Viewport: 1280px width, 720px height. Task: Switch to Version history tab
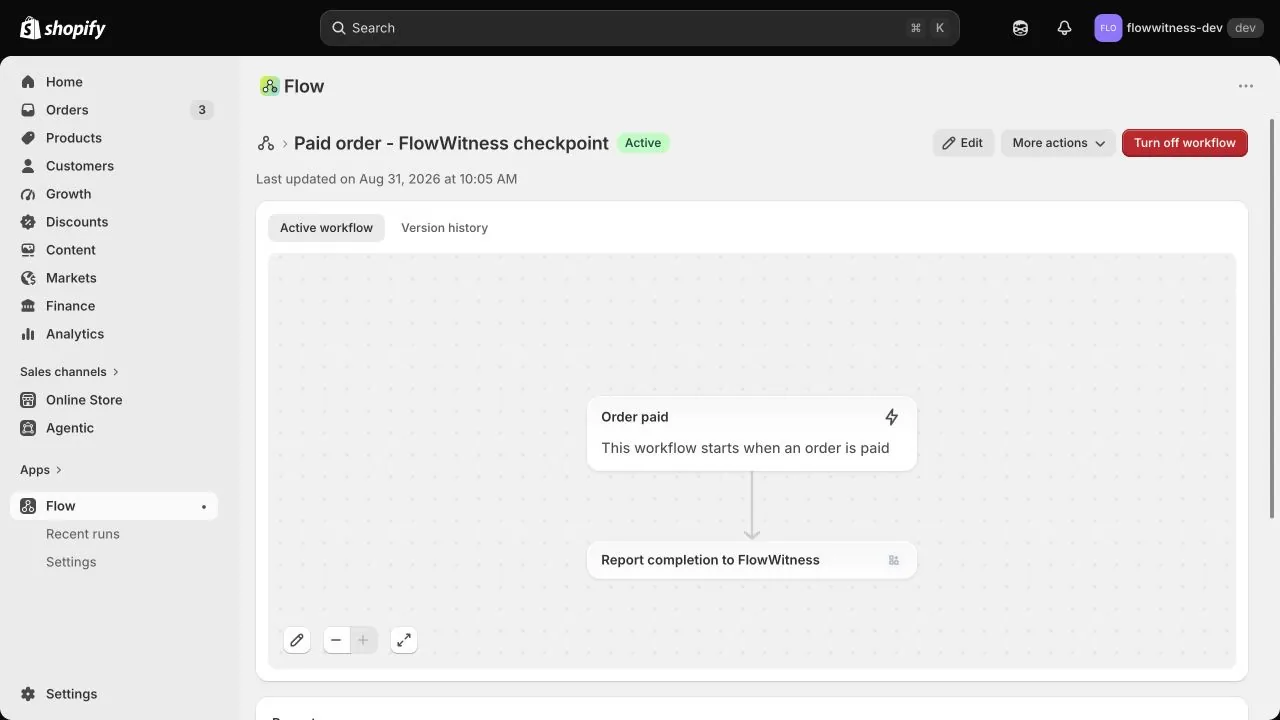(x=444, y=228)
